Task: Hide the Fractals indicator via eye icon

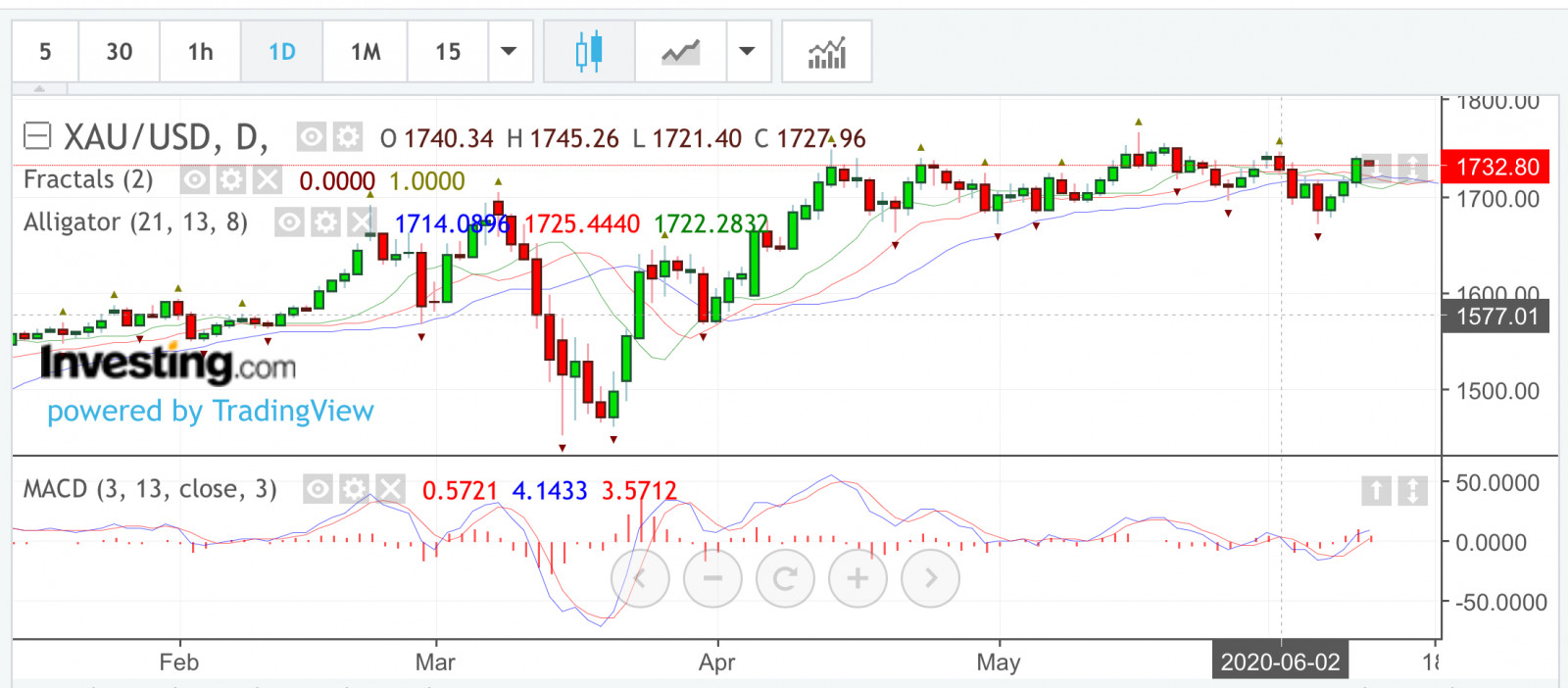Action: 195,180
